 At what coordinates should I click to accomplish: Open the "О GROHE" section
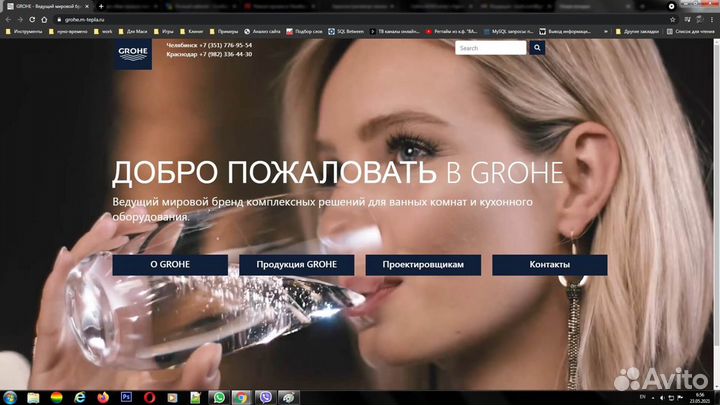(170, 265)
